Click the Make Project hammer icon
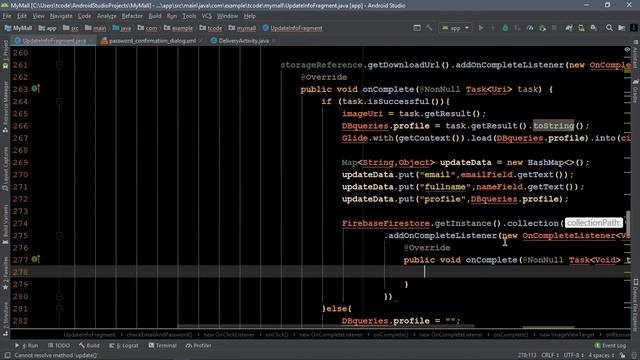Screen dimensions: 640x360 tap(429, 28)
